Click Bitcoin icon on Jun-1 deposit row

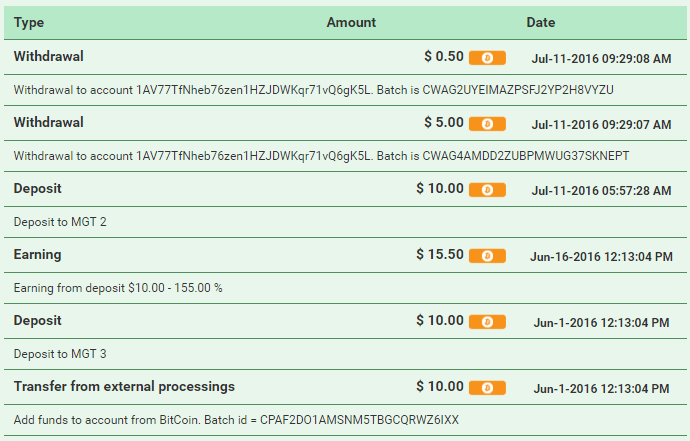click(487, 322)
